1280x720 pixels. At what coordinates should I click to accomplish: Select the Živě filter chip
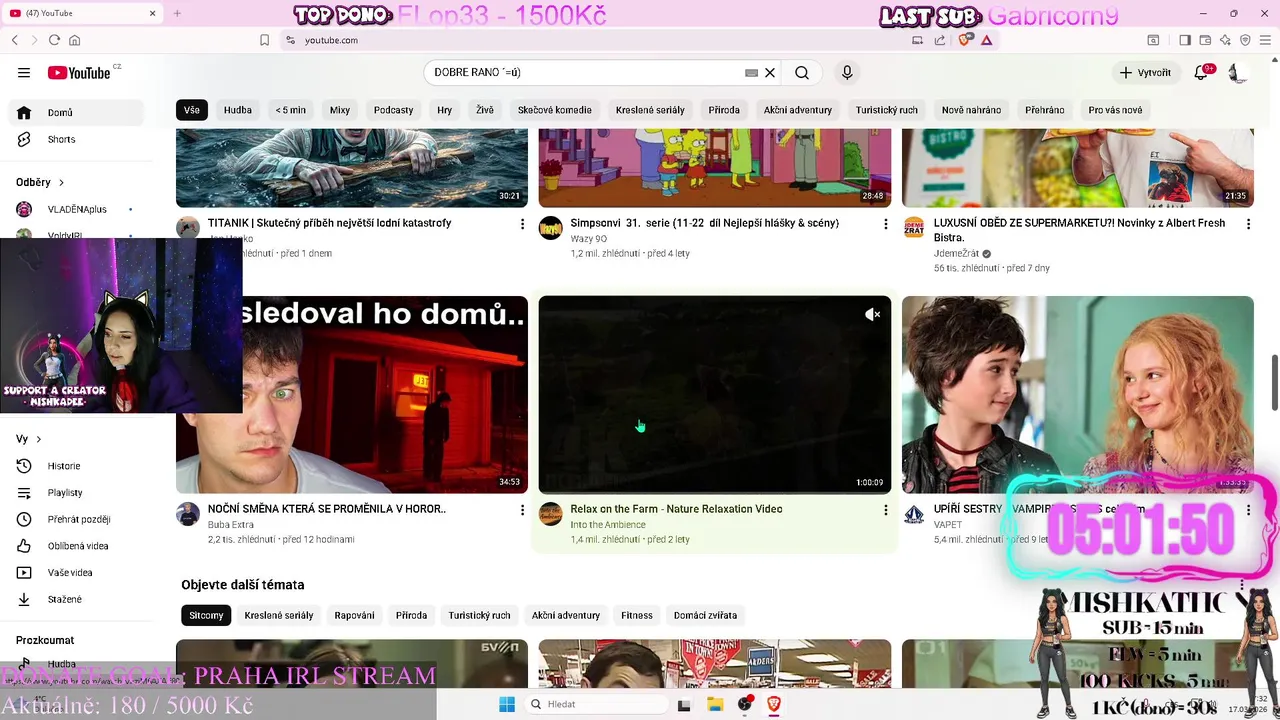485,110
